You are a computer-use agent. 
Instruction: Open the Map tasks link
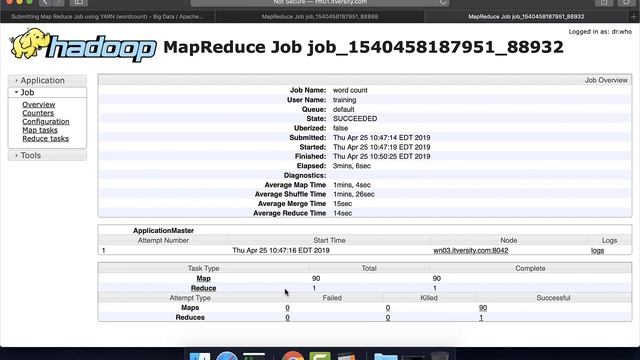pyautogui.click(x=40, y=130)
